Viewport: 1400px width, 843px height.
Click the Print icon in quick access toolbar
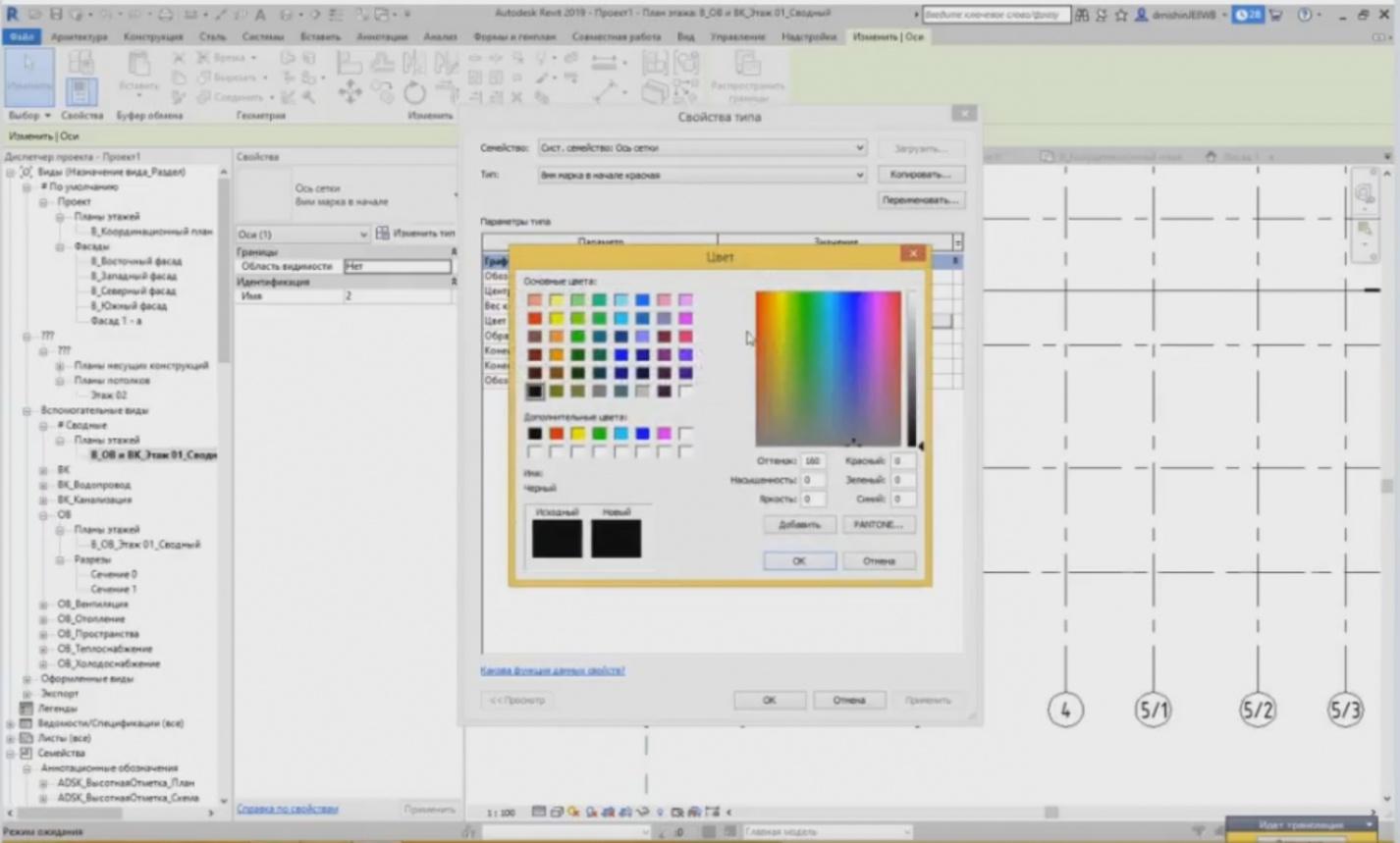click(x=166, y=15)
